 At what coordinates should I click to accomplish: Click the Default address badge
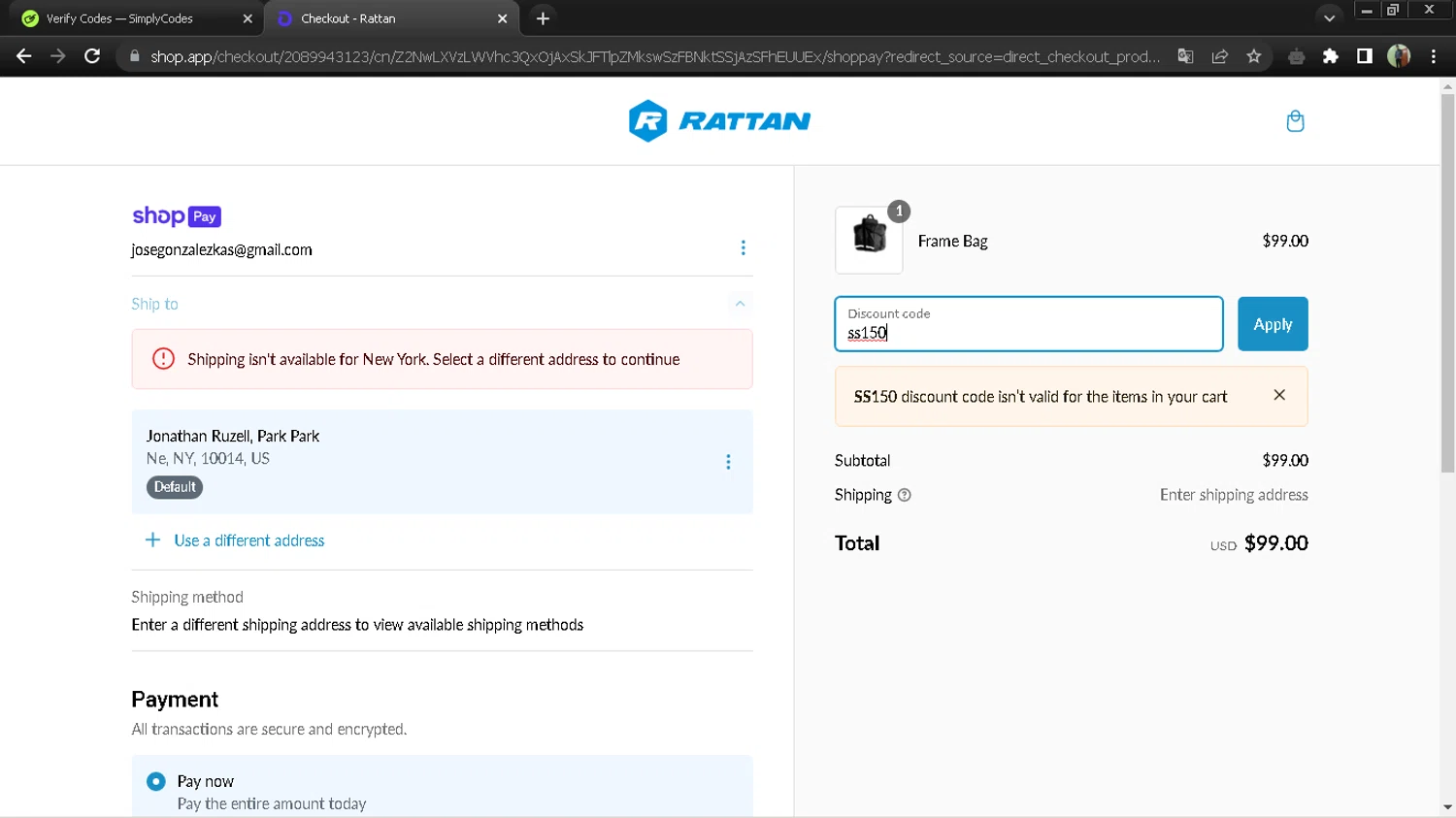click(x=175, y=487)
